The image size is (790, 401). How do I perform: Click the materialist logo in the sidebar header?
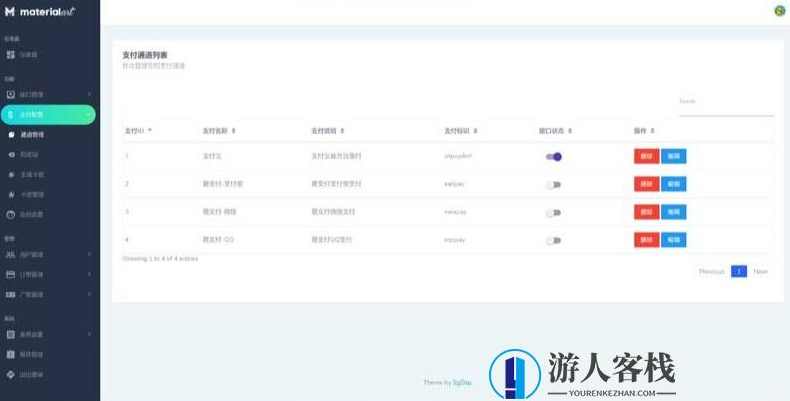point(40,12)
